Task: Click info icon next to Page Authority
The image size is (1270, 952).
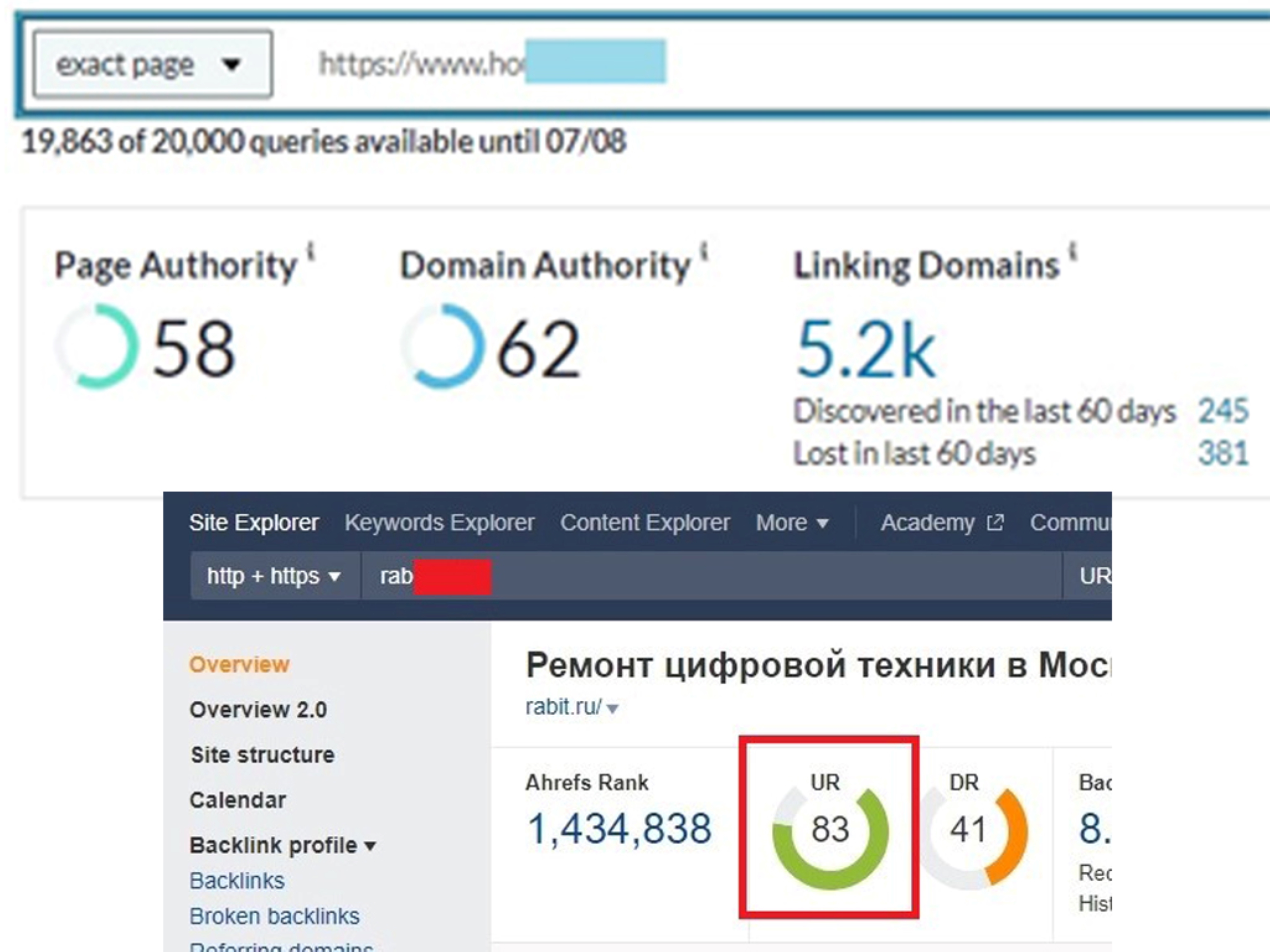Action: pos(311,251)
